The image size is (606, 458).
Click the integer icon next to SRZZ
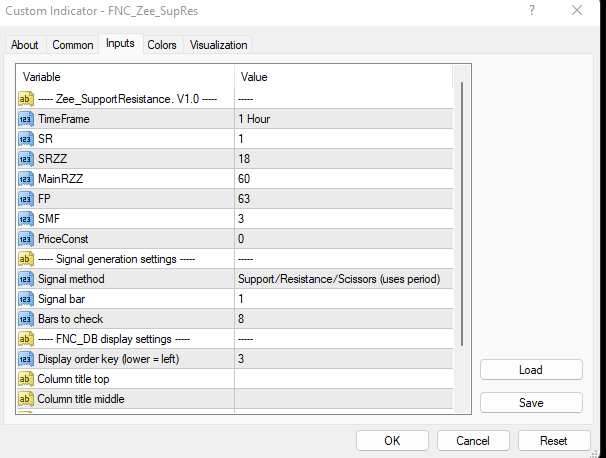click(26, 159)
